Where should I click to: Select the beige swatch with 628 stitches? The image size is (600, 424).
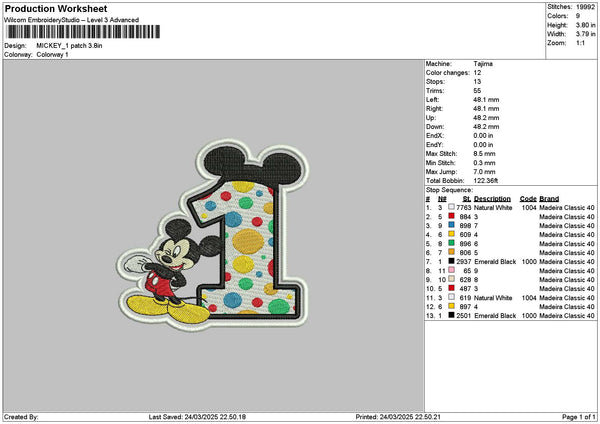tap(452, 279)
